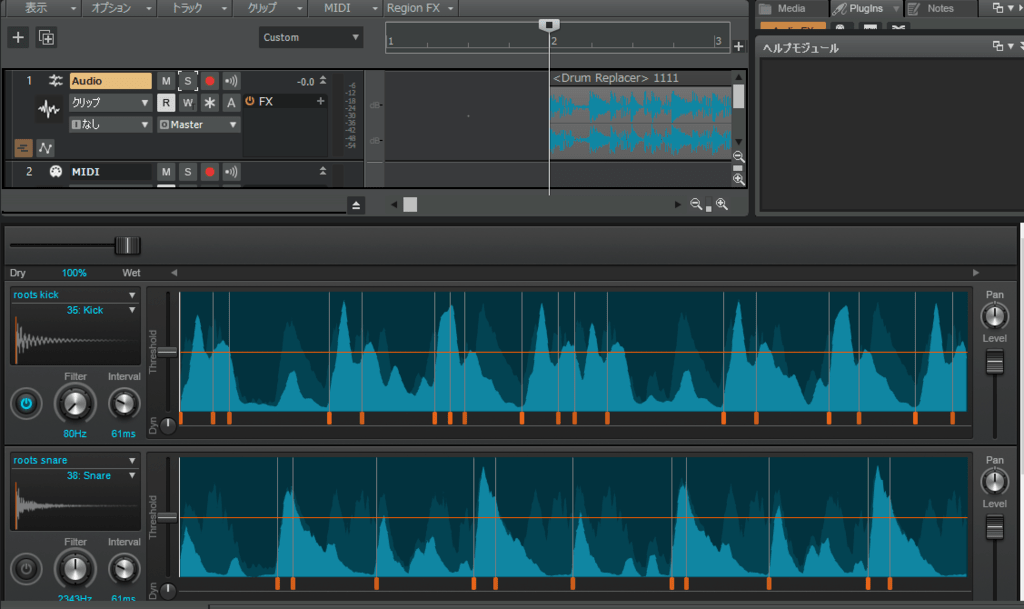Mute the Audio track
1024x609 pixels.
click(166, 81)
